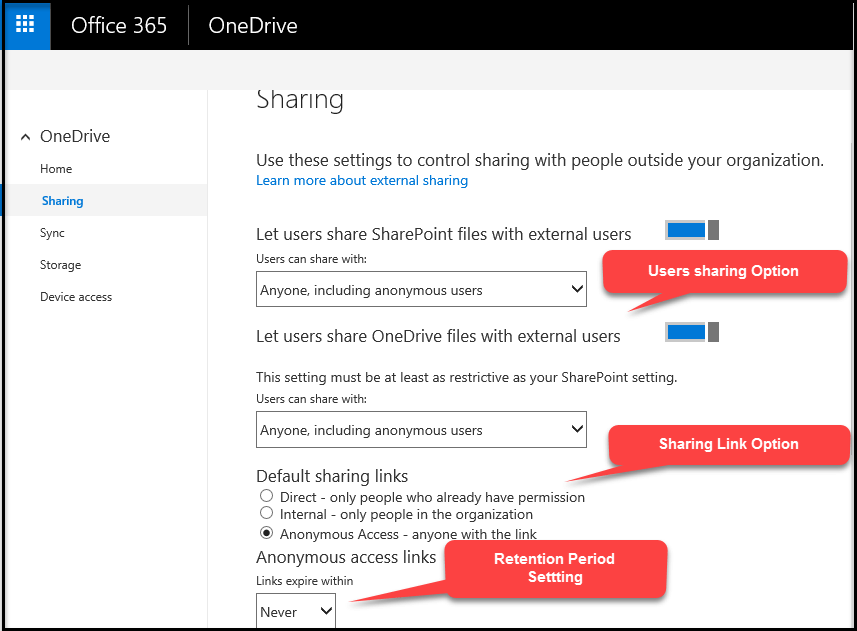Open Device access settings
The height and width of the screenshot is (631, 857).
pyautogui.click(x=76, y=297)
